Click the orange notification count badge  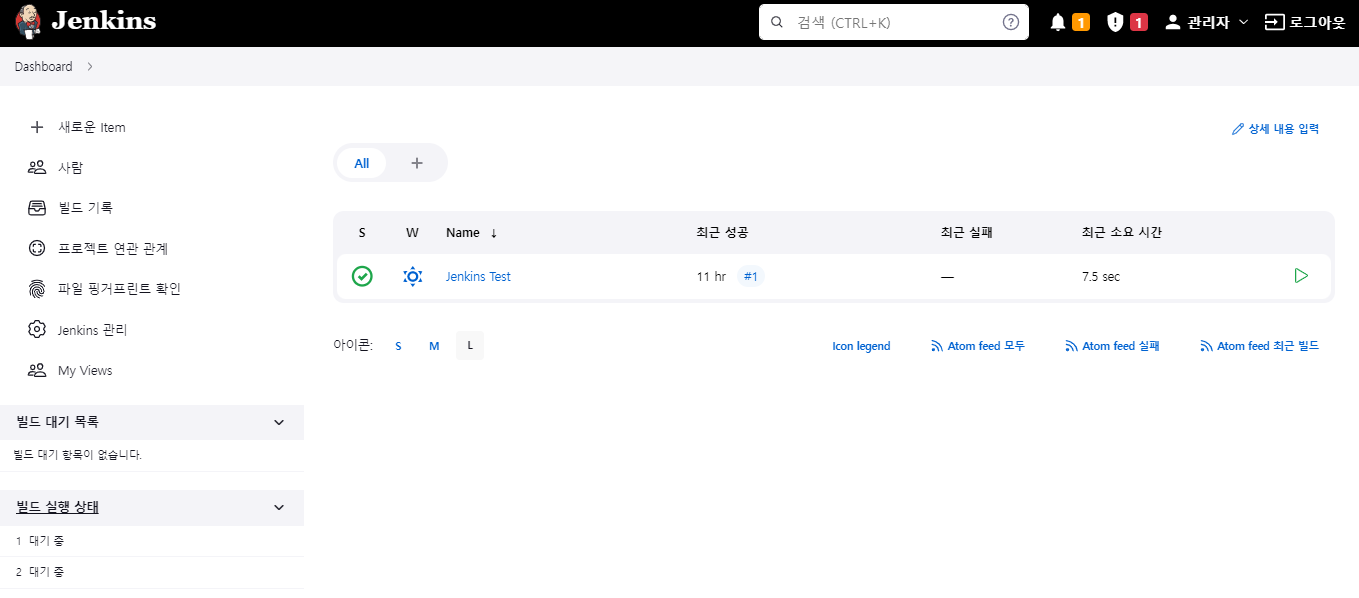[x=1081, y=22]
